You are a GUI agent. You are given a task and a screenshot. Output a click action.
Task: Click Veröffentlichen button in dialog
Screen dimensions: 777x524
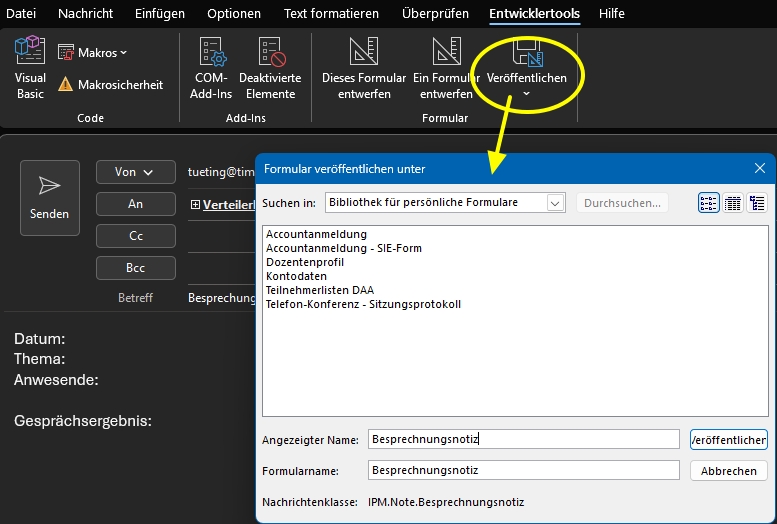[728, 440]
